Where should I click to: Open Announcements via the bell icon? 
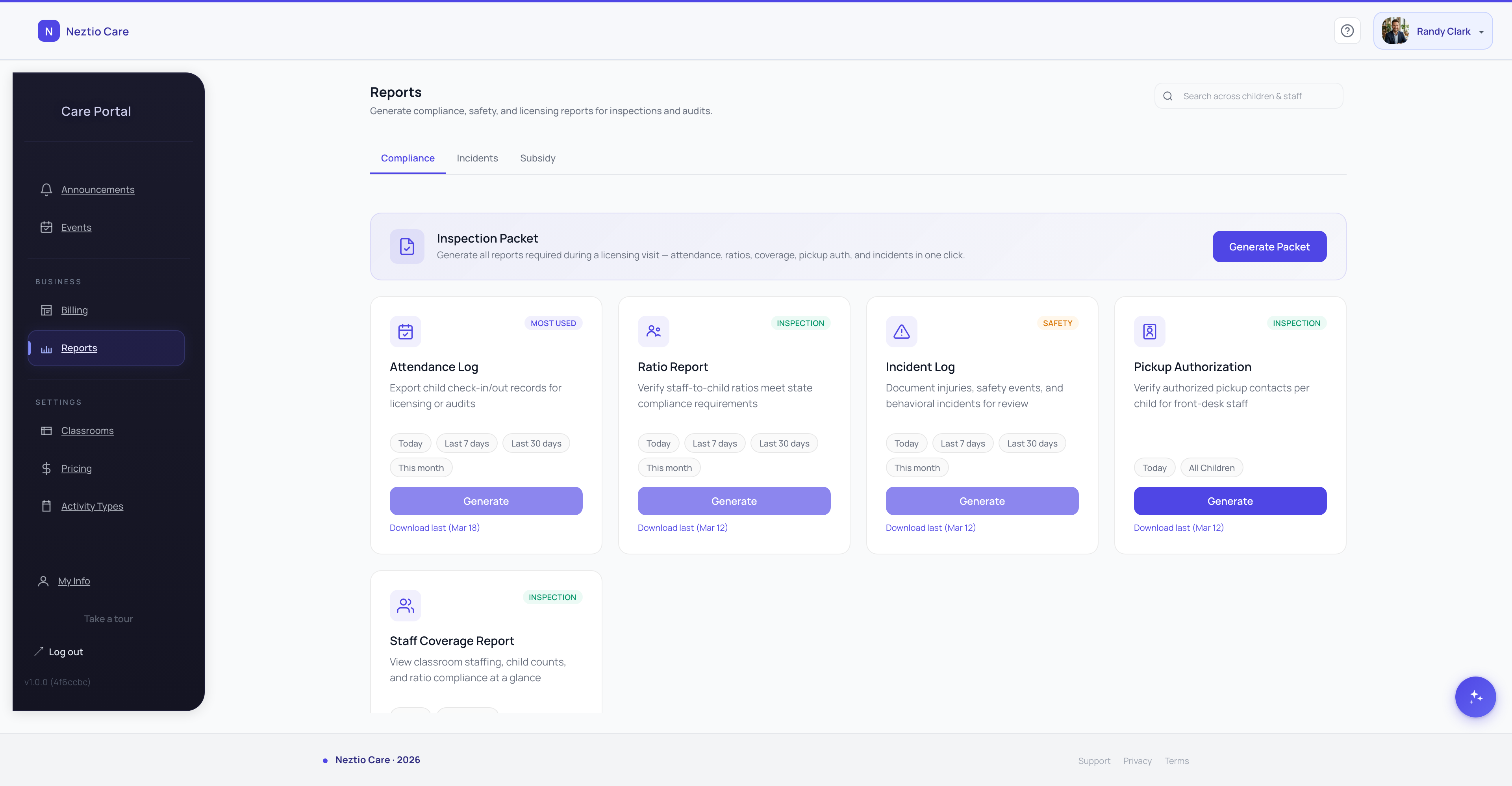coord(46,189)
